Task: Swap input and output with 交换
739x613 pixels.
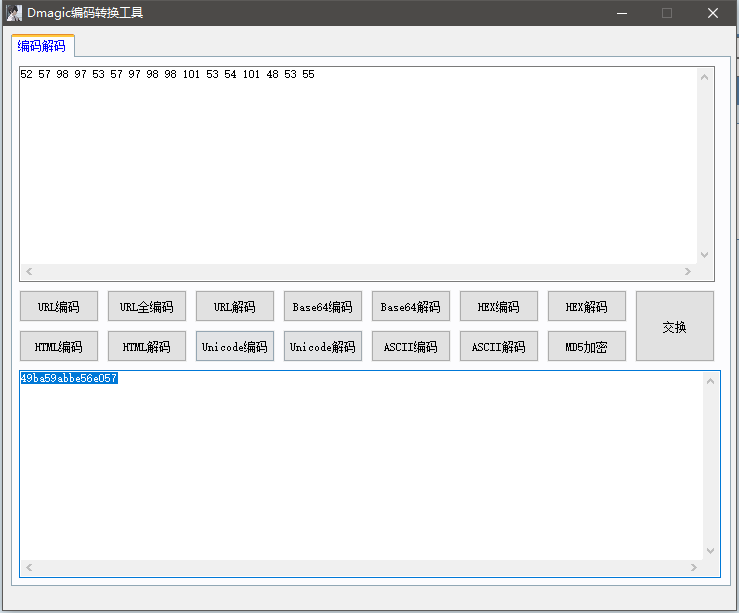Action: [675, 326]
